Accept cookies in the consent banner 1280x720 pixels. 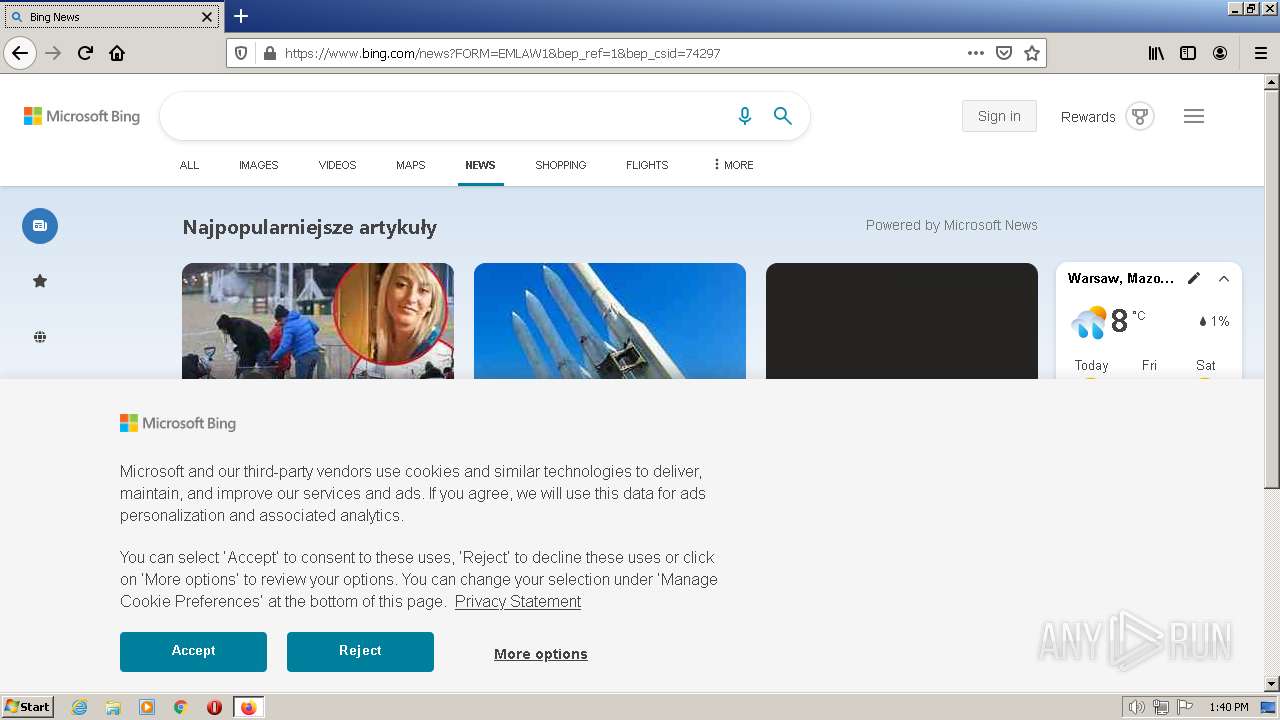193,651
